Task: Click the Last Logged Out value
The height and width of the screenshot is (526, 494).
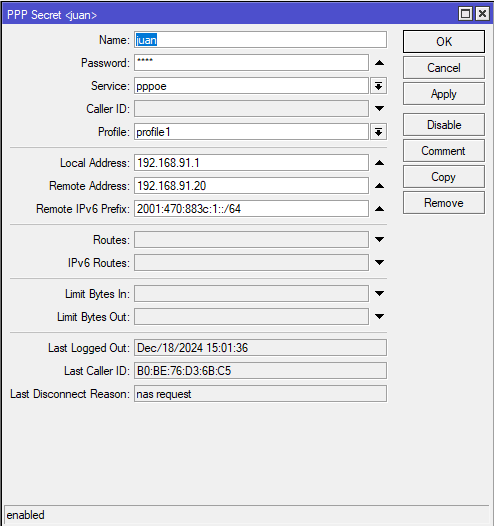Action: (260, 348)
